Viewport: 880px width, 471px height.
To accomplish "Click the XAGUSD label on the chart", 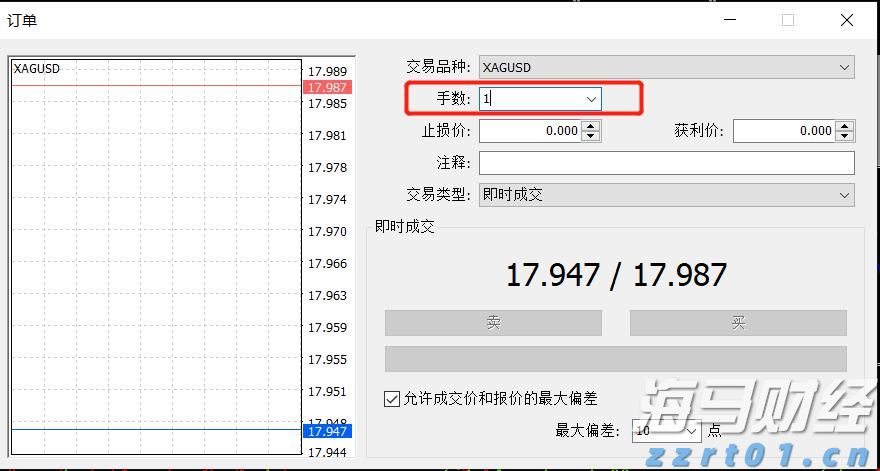I will [36, 68].
